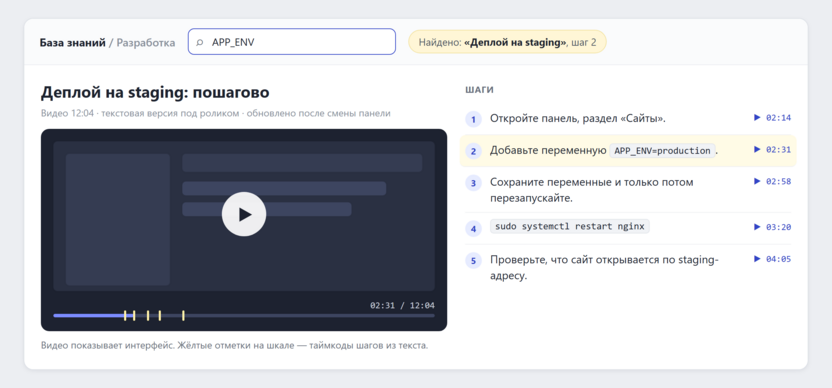Click the first yellow marker on timeline
Viewport: 832px width, 388px height.
click(125, 315)
